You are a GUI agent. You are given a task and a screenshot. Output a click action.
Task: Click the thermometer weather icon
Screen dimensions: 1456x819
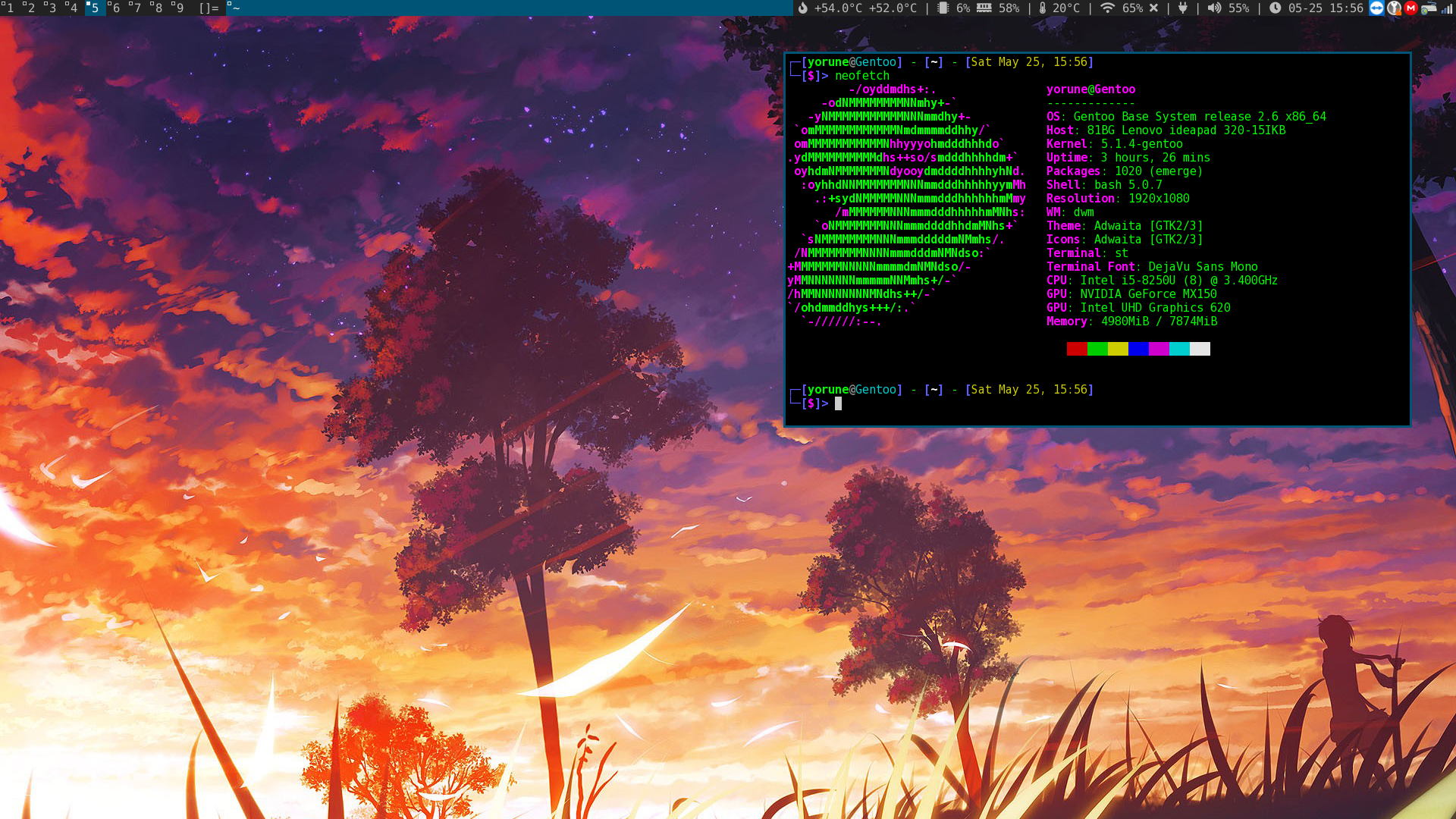point(1043,8)
